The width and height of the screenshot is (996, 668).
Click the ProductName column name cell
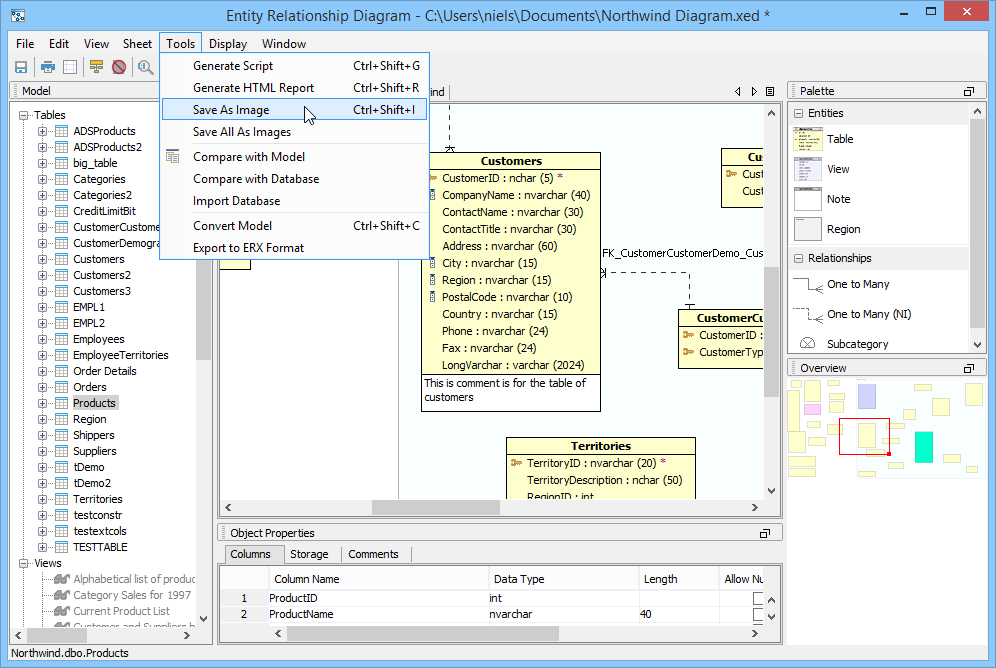coord(378,614)
